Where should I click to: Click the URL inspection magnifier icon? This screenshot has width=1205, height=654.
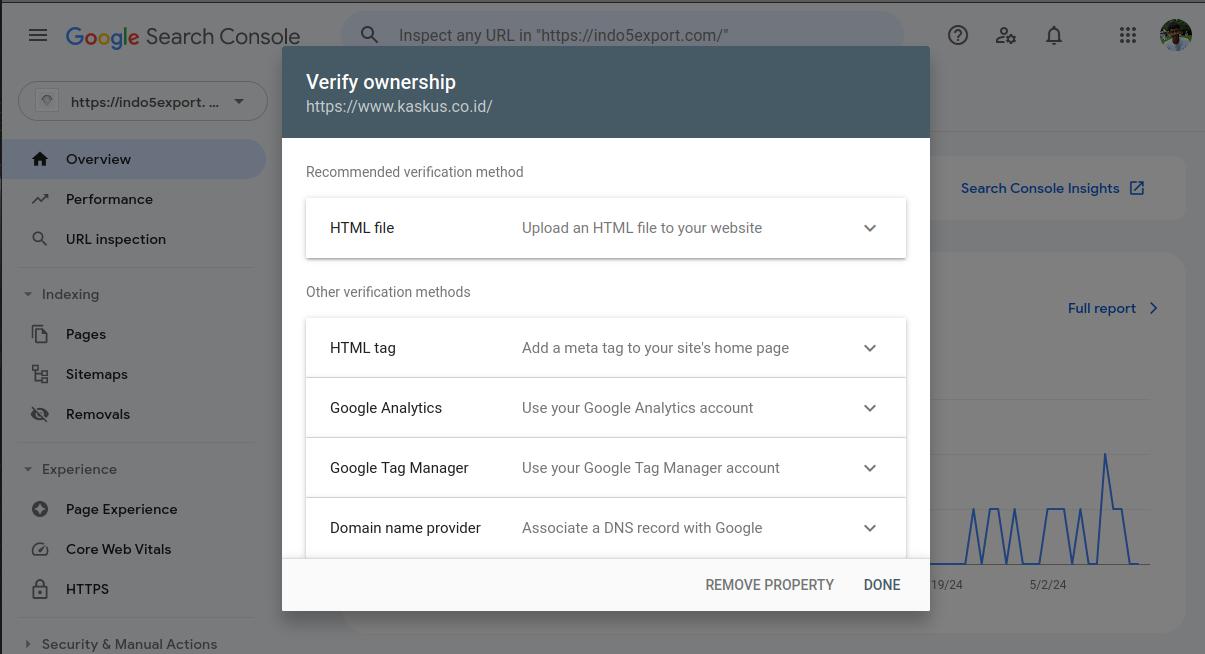pyautogui.click(x=40, y=239)
